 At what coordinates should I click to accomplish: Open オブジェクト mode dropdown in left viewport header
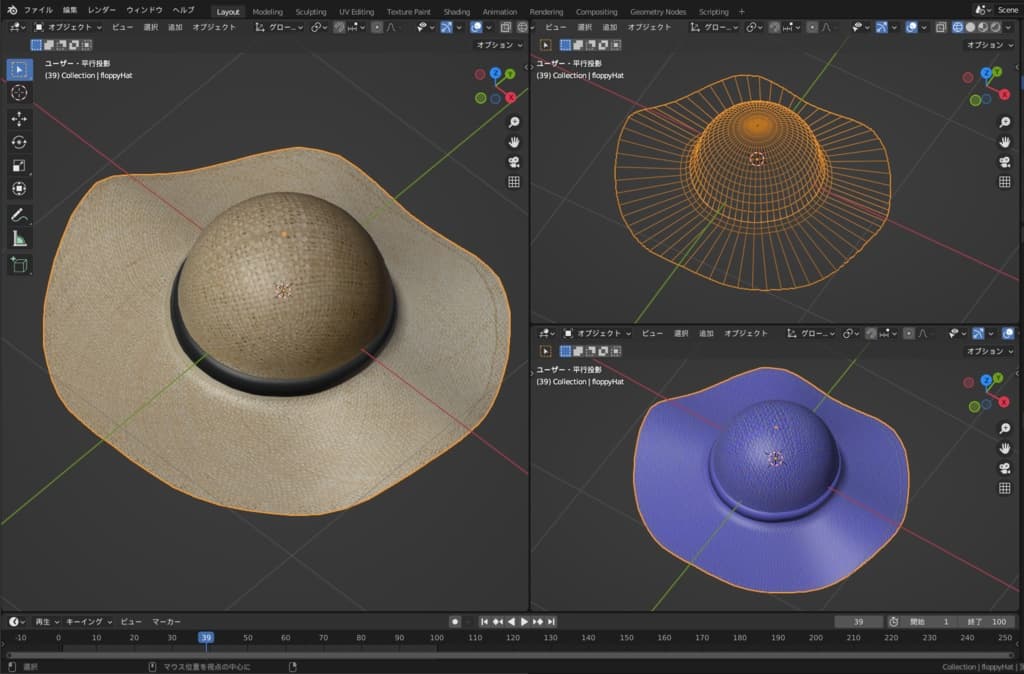pos(66,27)
